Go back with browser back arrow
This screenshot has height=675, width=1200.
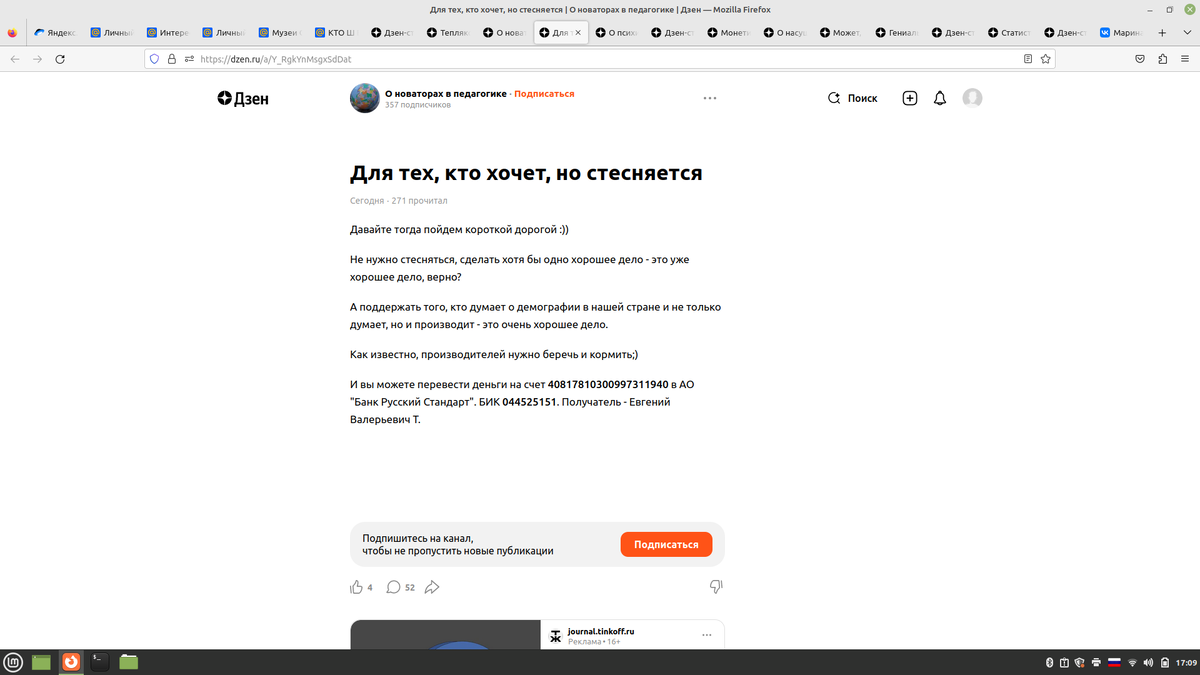pos(14,59)
